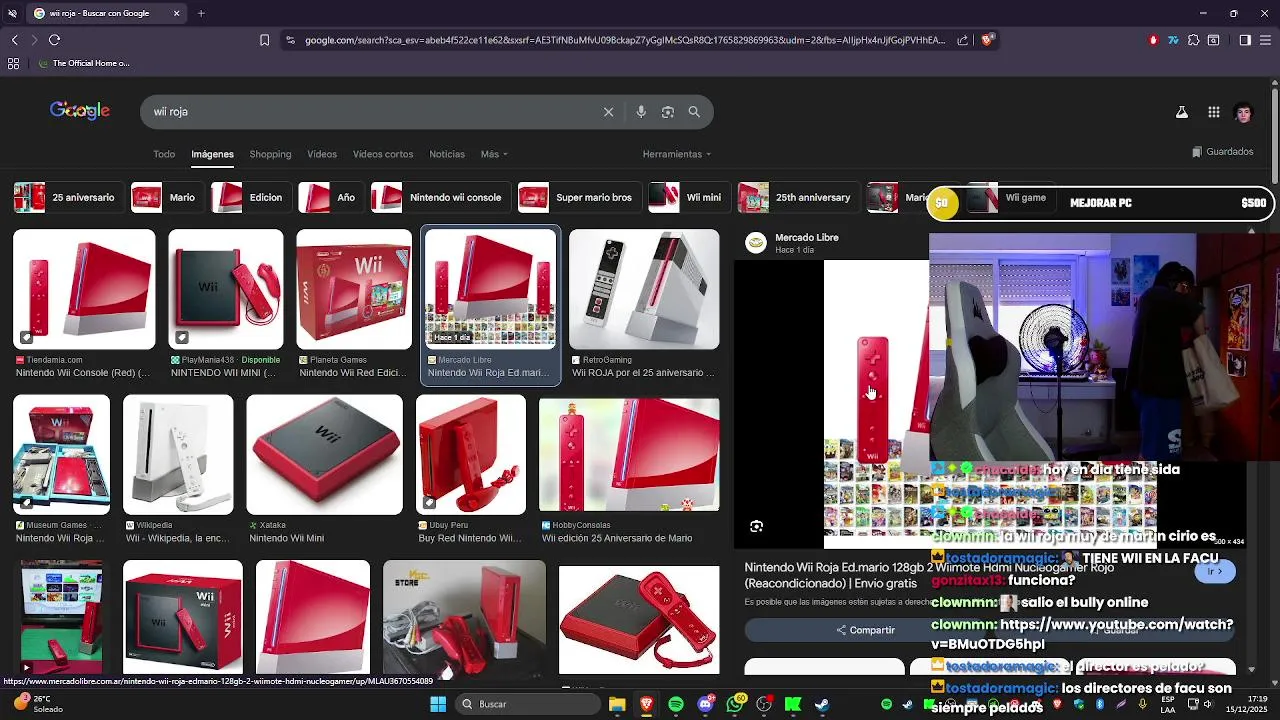Open the RetroGaming Wii ROJA image
This screenshot has width=1280, height=720.
coord(644,290)
